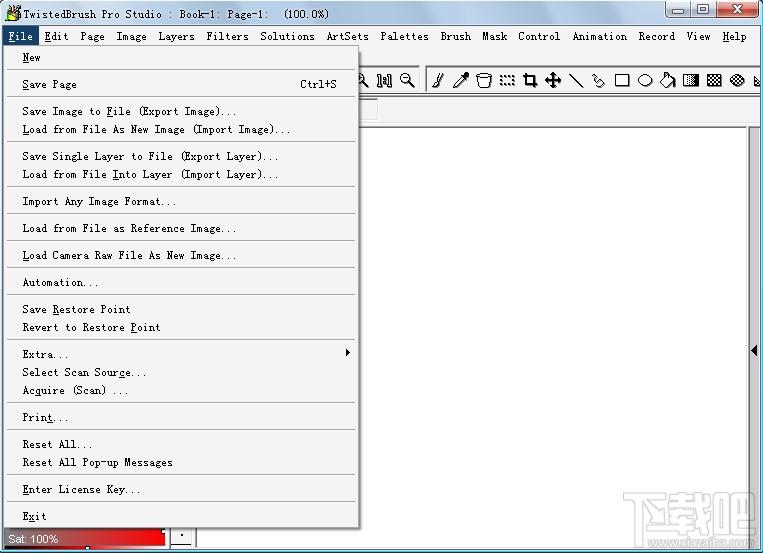Select the gradient fill tool
Screen dimensions: 763x553
691,80
